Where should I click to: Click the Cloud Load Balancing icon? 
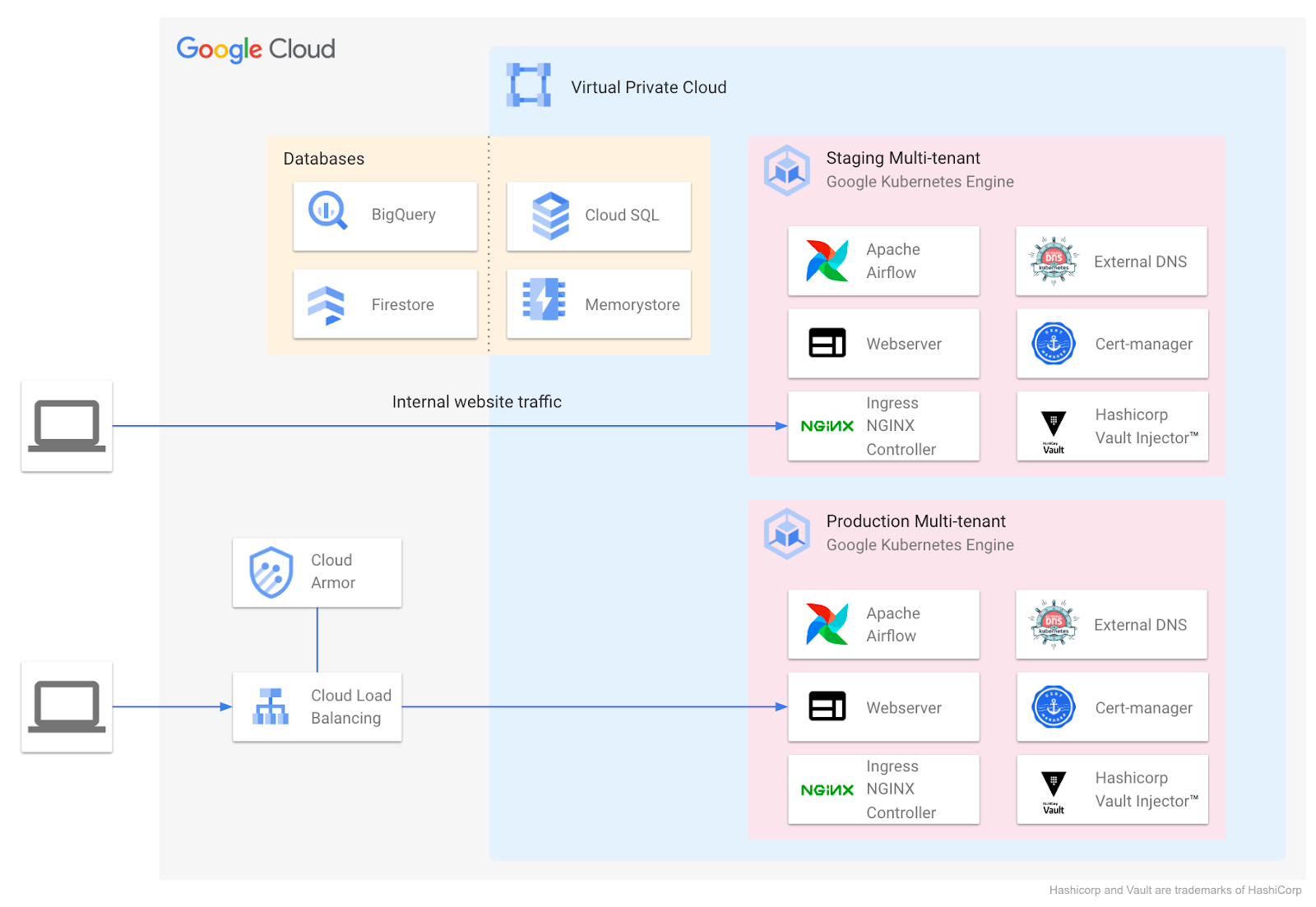(x=271, y=706)
